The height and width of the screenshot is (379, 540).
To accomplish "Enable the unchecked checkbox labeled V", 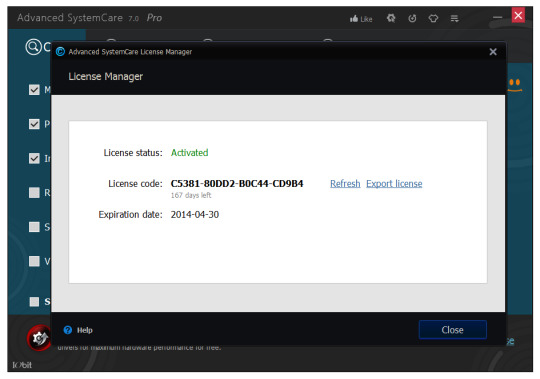I will [34, 261].
